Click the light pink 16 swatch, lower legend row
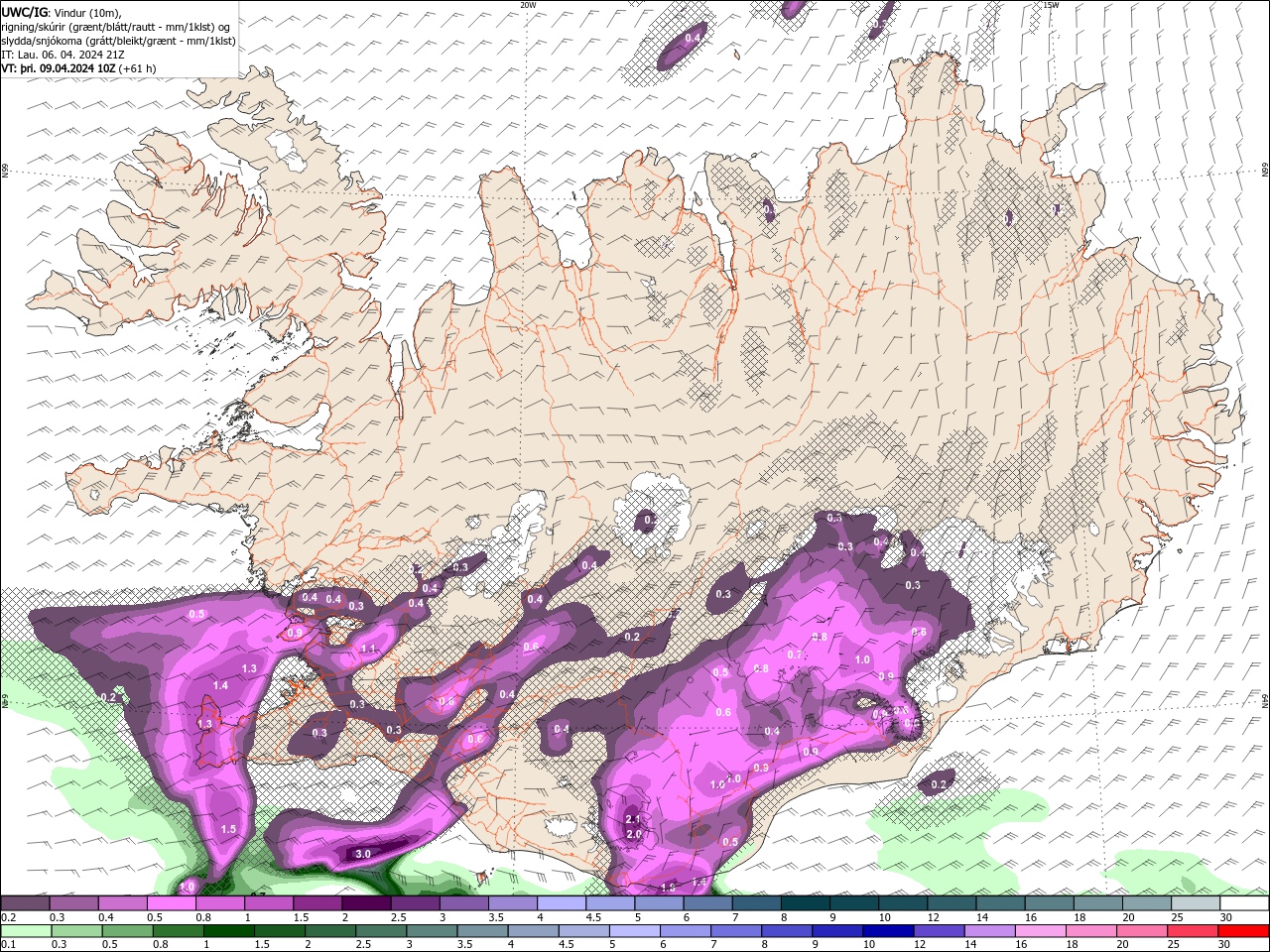The height and width of the screenshot is (952, 1270). point(1041,931)
